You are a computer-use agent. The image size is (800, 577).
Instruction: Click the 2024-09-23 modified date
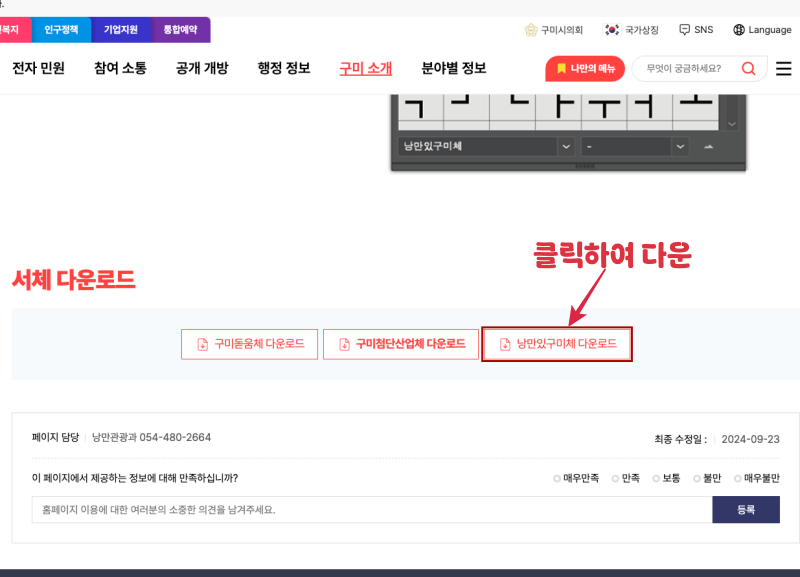point(751,439)
